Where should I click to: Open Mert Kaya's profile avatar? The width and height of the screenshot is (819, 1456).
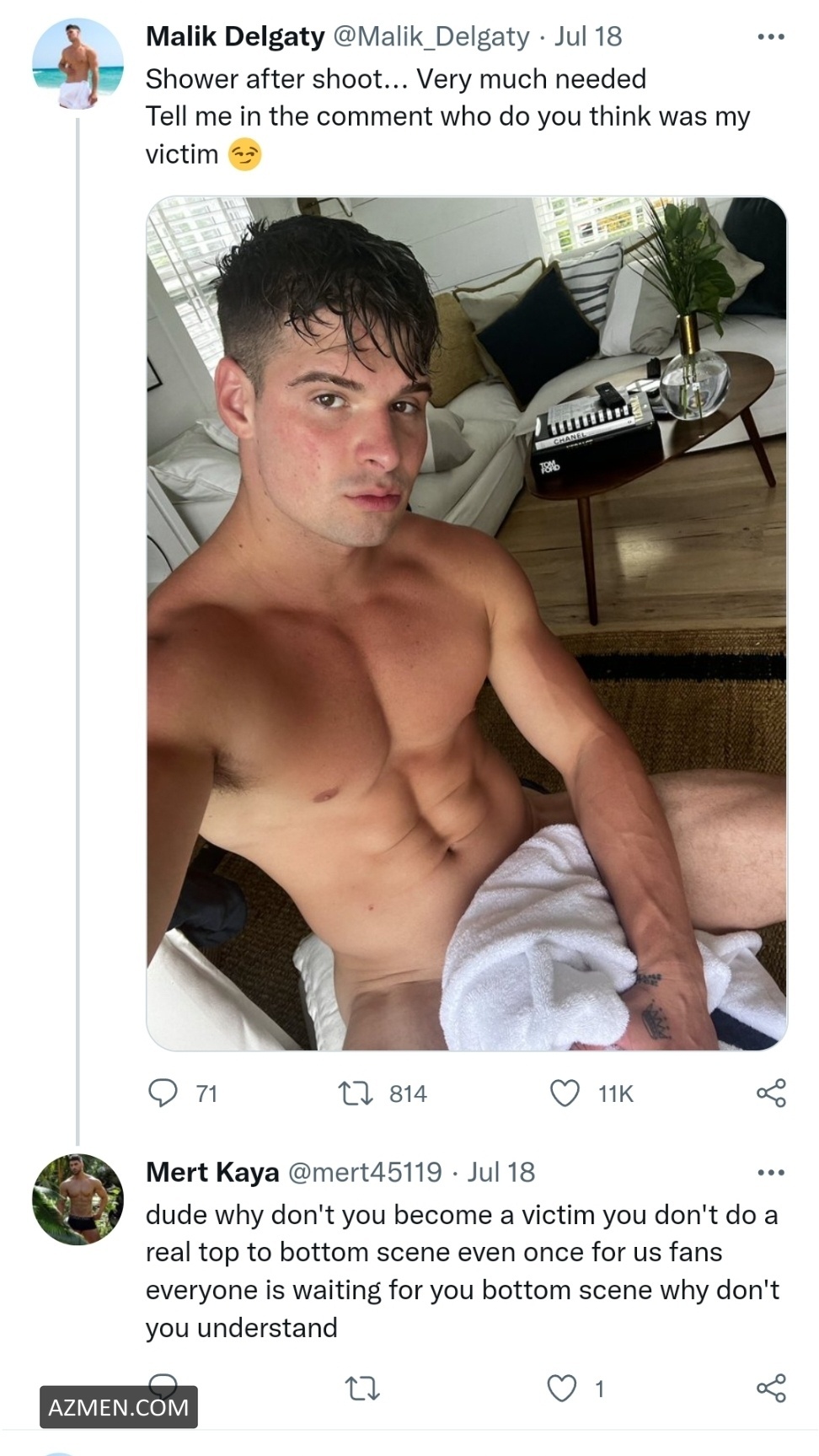(78, 1199)
